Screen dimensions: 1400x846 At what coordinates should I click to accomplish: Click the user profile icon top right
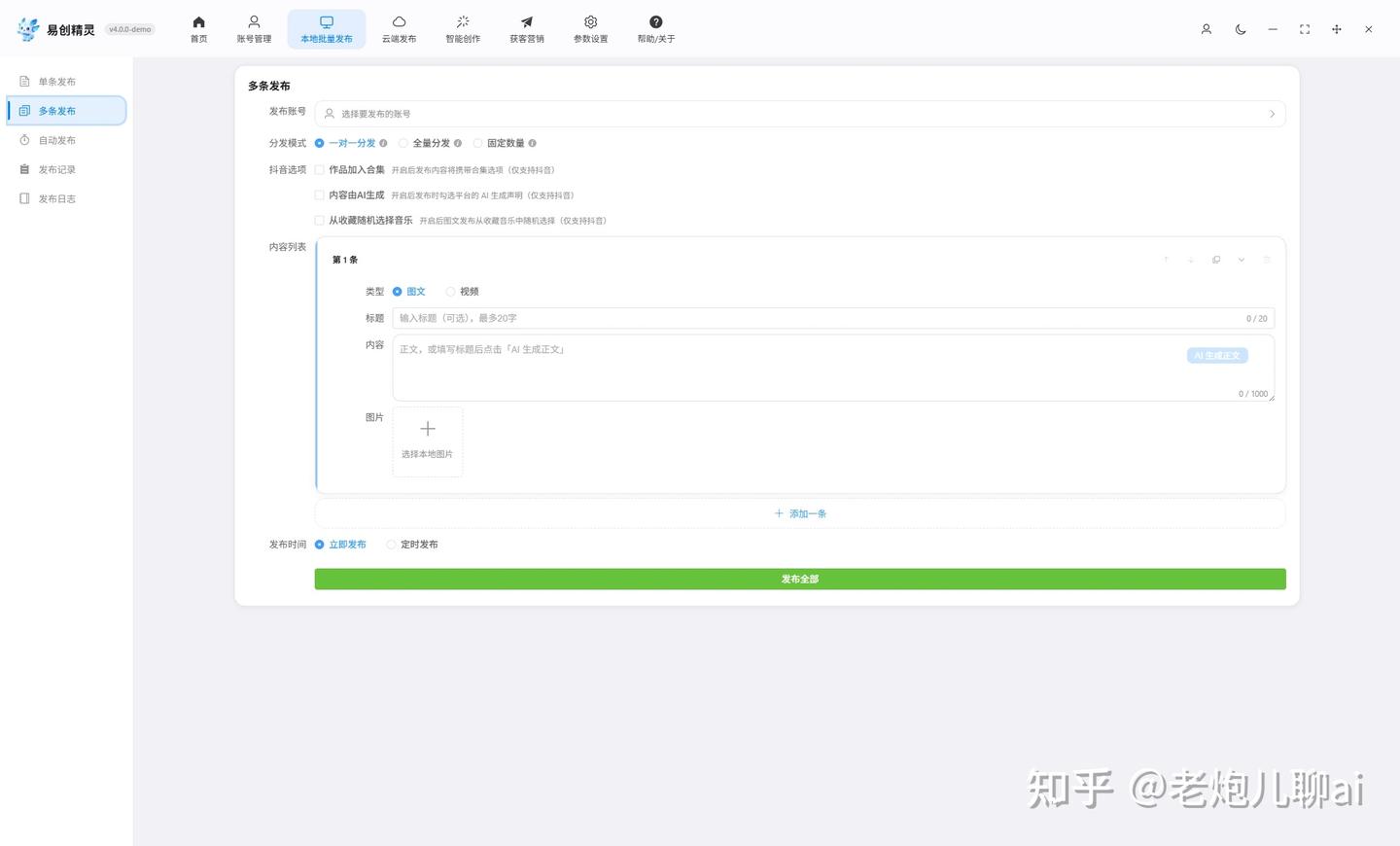(x=1207, y=29)
